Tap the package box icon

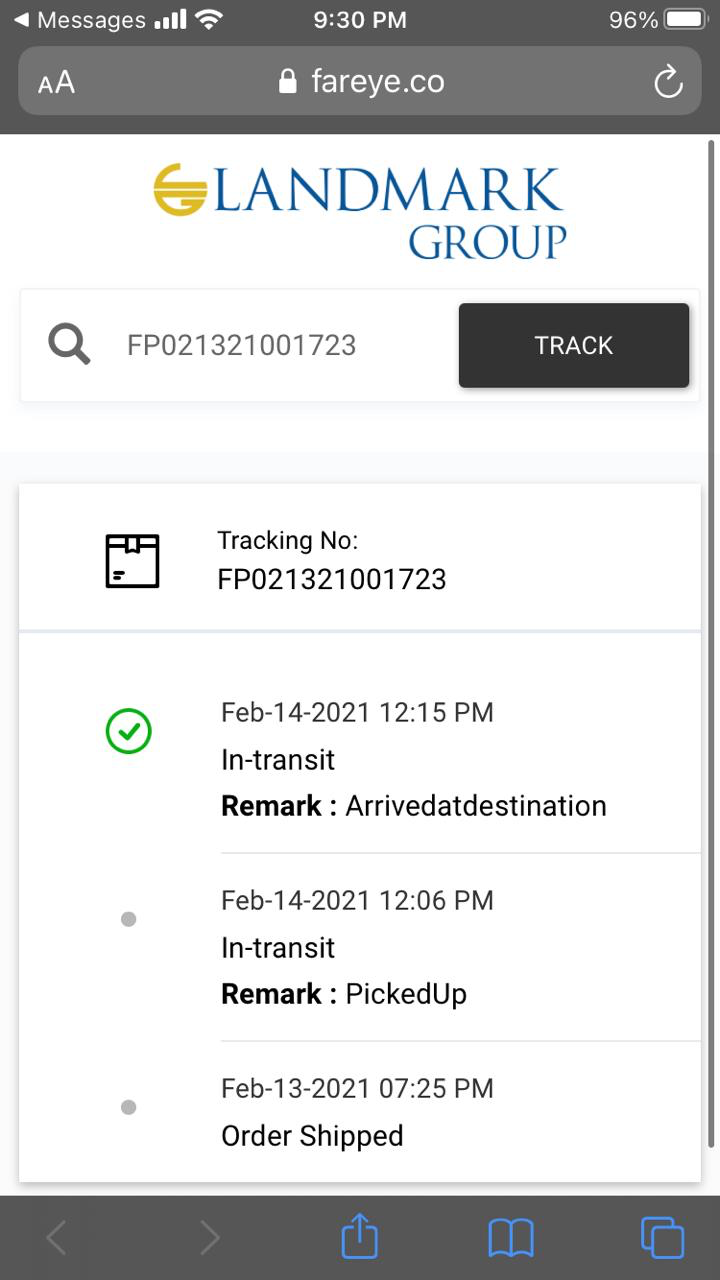[132, 560]
